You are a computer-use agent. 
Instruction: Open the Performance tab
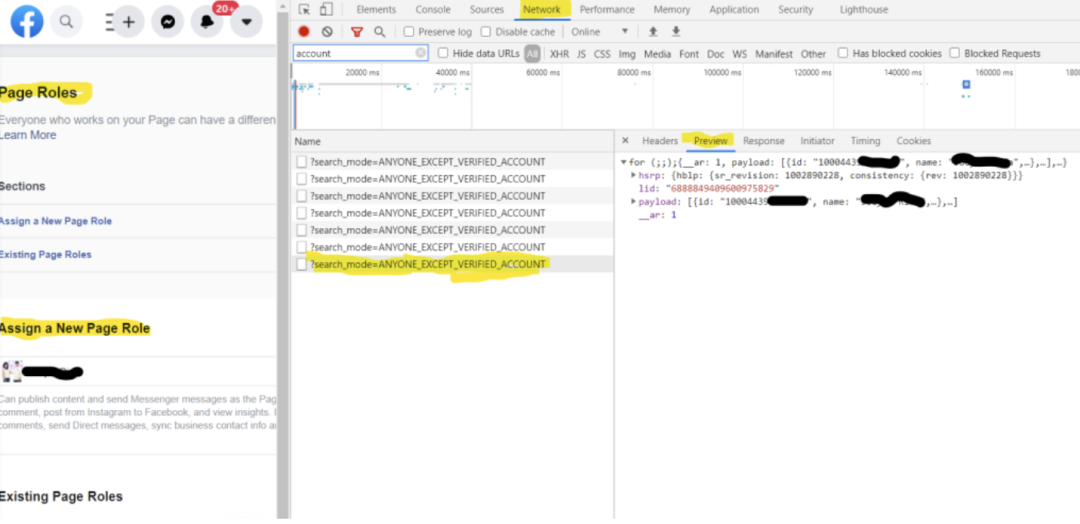pos(607,10)
